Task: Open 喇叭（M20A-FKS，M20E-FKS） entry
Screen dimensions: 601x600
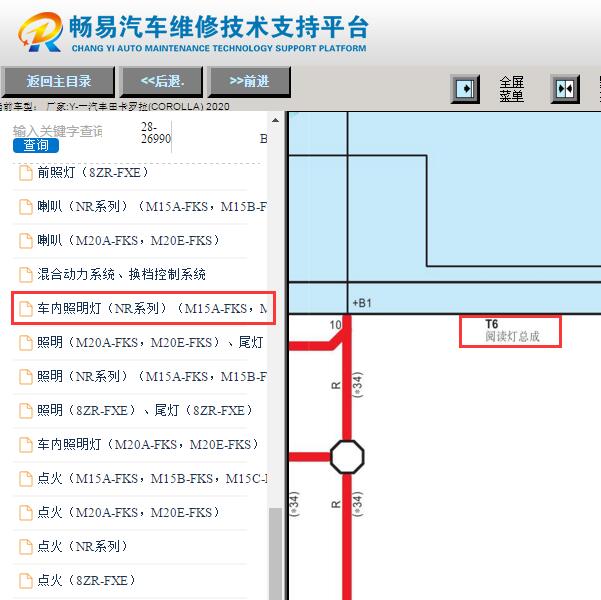Action: tap(129, 240)
